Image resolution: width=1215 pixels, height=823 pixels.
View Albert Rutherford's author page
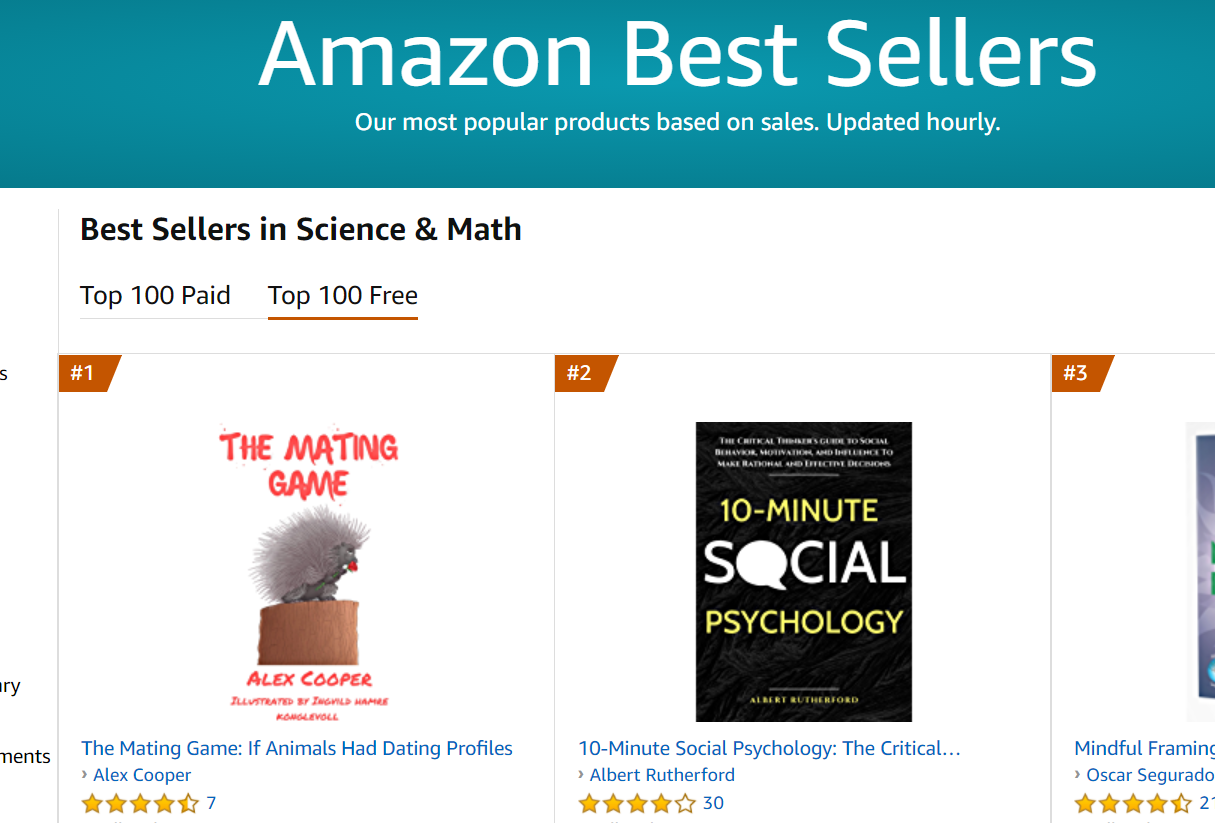[x=662, y=775]
